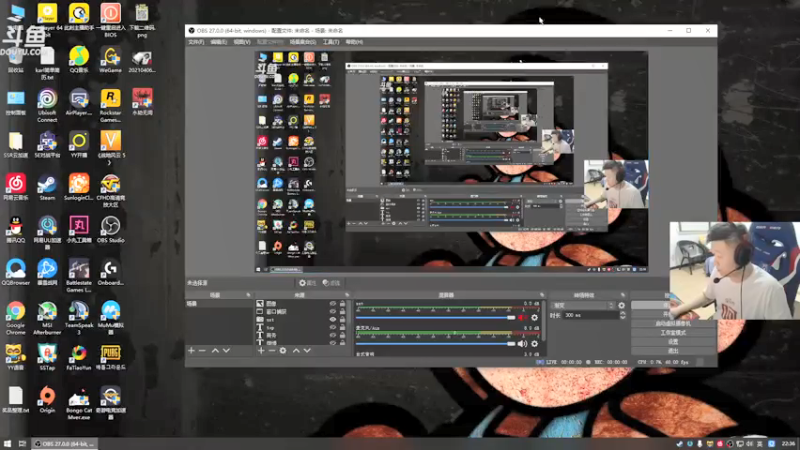Viewport: 800px width, 450px height.
Task: Toggle lock on 窗口捕获 source
Action: coord(342,311)
